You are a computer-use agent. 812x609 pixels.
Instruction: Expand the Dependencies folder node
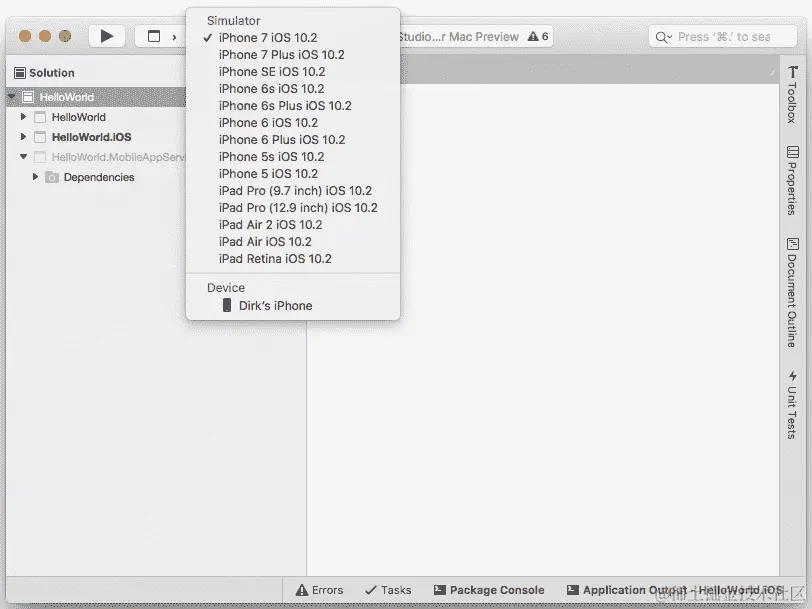point(35,177)
